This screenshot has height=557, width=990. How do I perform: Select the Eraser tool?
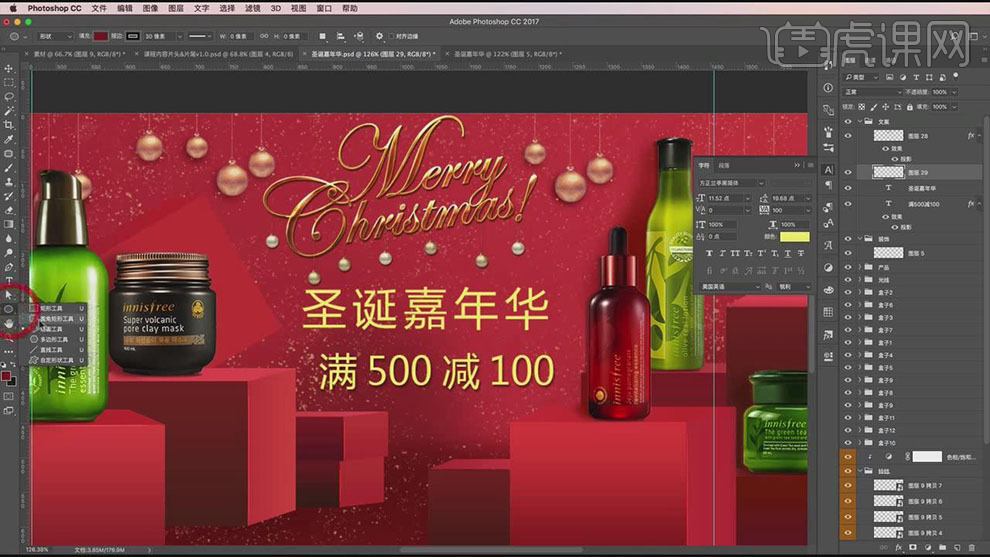pyautogui.click(x=9, y=210)
